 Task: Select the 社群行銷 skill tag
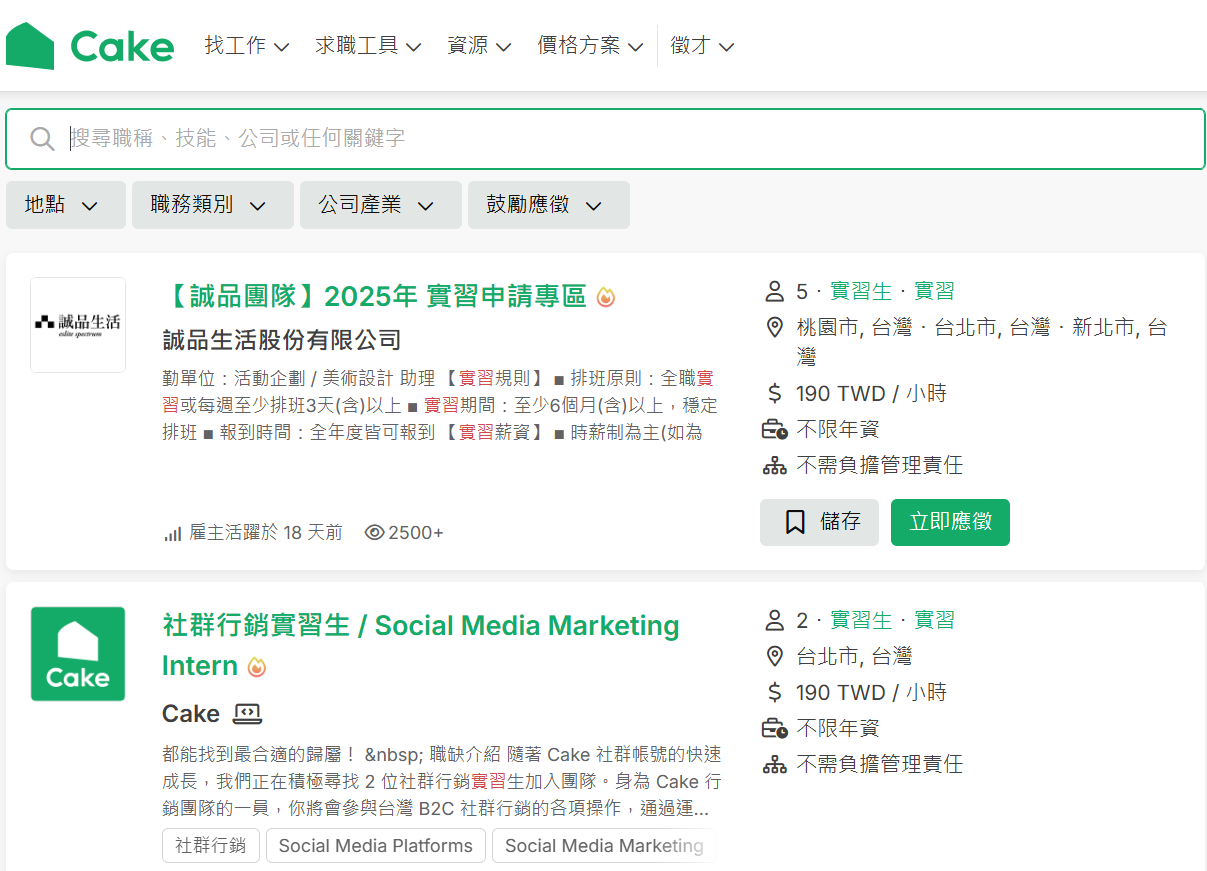211,845
